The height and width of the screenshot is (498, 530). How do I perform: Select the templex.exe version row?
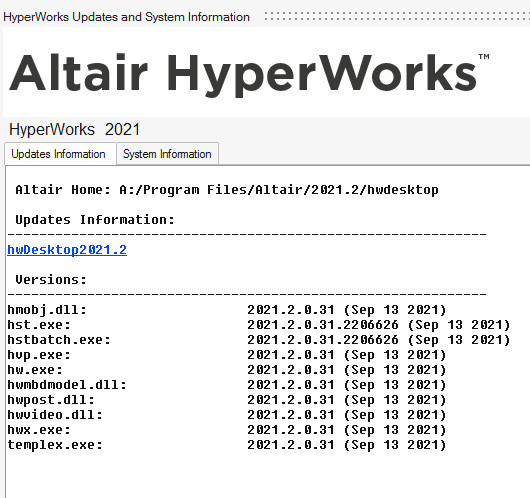click(x=227, y=445)
